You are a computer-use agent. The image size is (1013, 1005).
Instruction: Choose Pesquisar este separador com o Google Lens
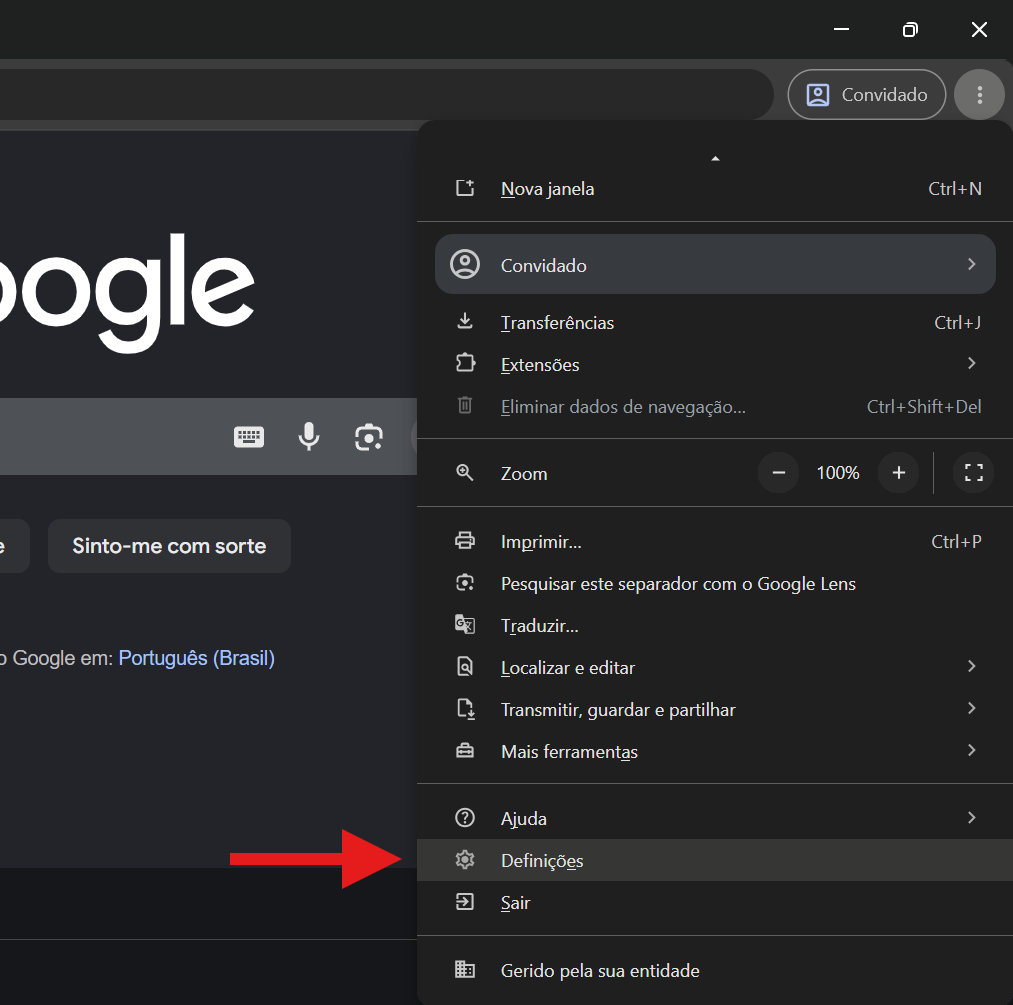point(715,583)
